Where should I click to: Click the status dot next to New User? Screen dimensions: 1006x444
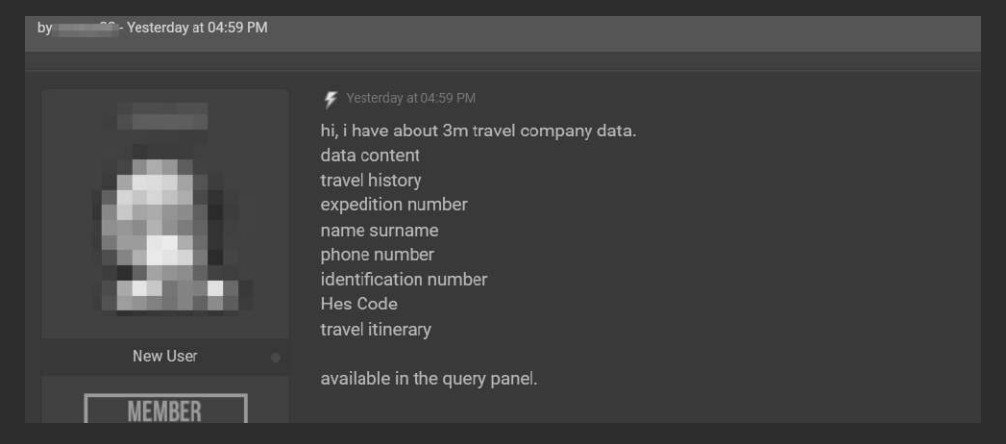[x=275, y=357]
